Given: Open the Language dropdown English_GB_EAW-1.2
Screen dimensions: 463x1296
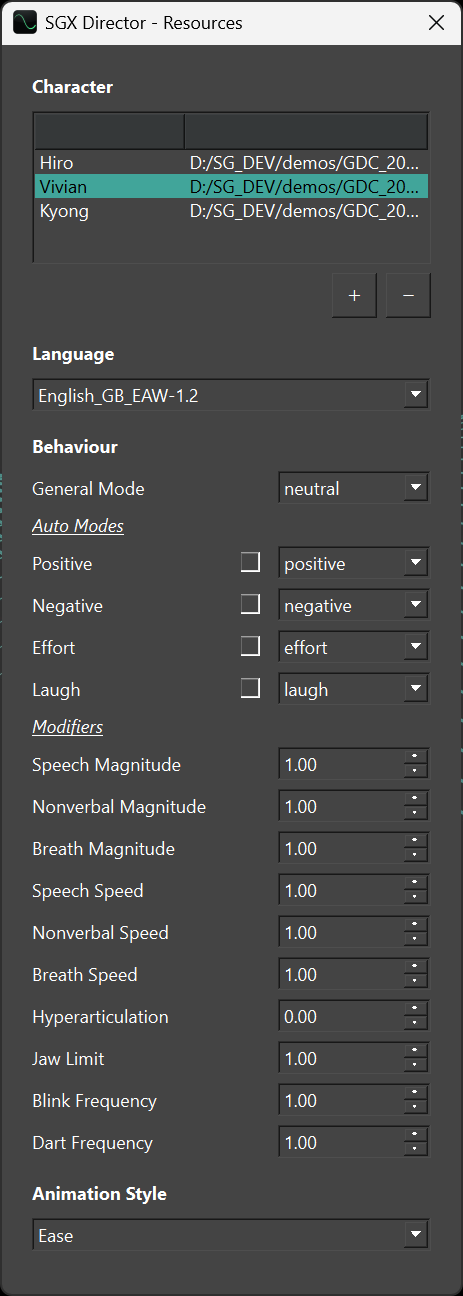Looking at the screenshot, I should pos(231,396).
